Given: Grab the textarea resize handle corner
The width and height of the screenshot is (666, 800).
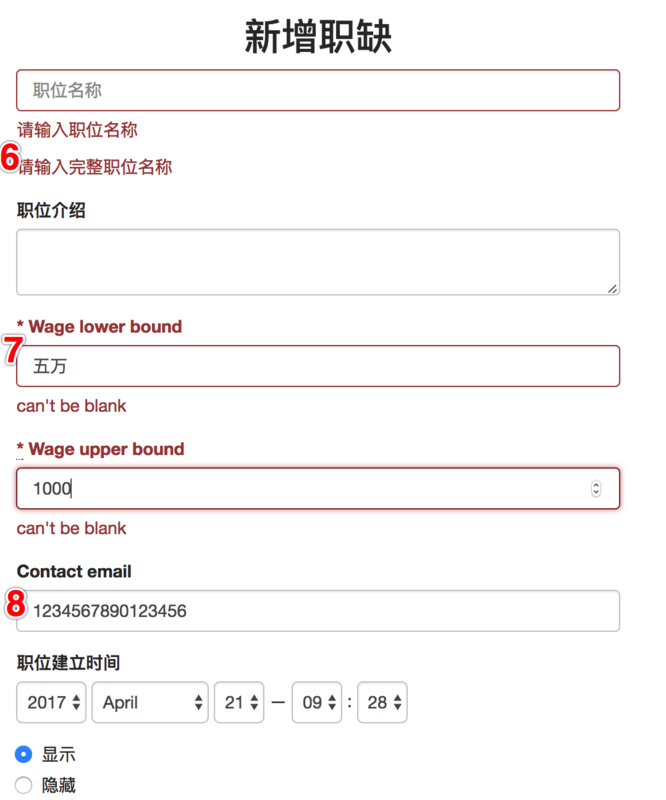Looking at the screenshot, I should [x=612, y=288].
